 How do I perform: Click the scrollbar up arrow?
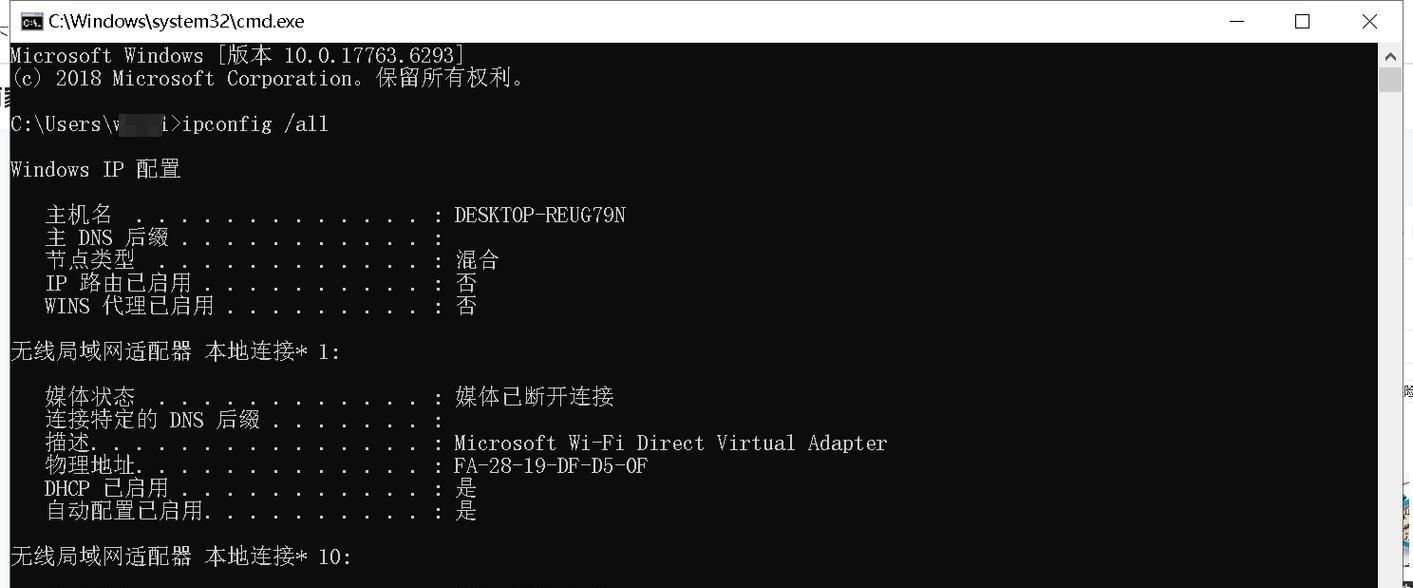(x=1390, y=55)
